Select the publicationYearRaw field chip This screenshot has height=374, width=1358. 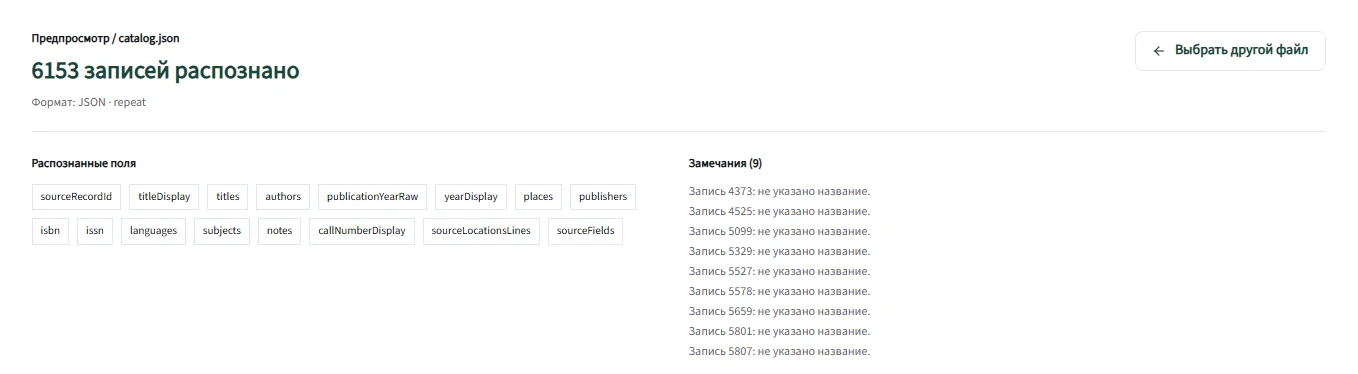coord(372,197)
